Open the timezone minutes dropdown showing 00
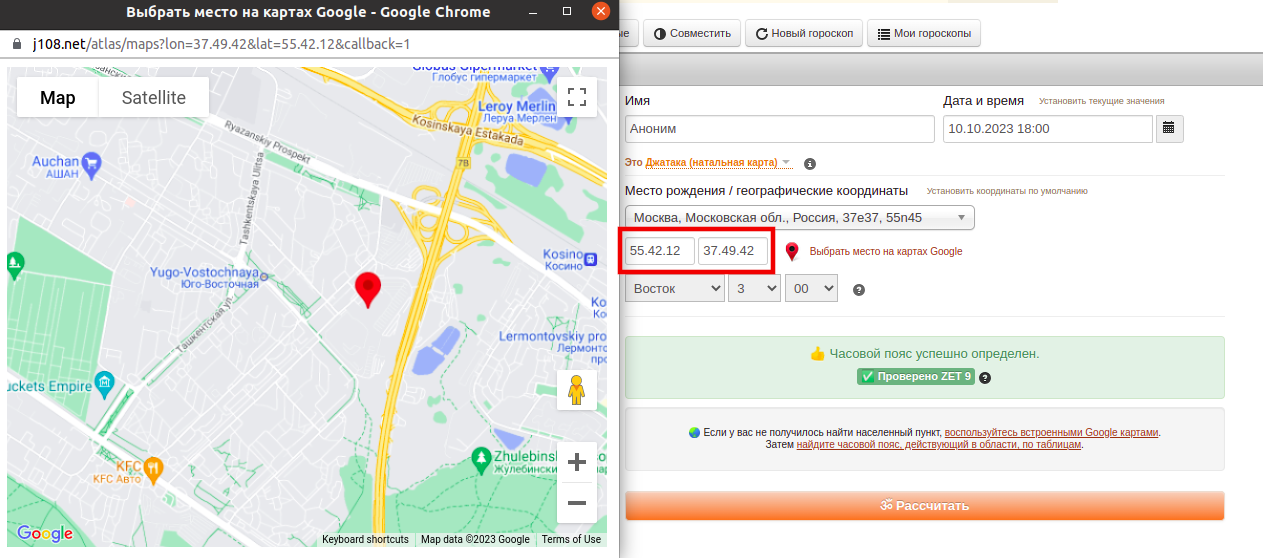 (x=811, y=288)
